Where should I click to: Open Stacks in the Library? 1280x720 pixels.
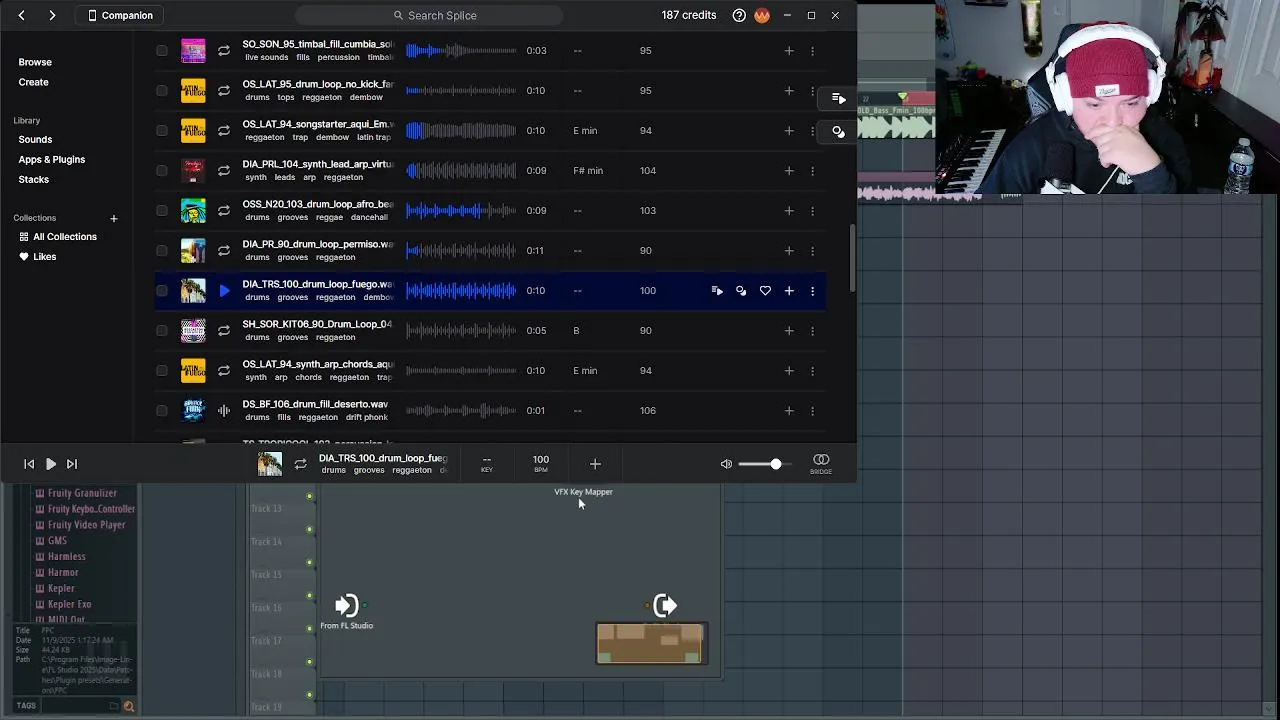(33, 179)
